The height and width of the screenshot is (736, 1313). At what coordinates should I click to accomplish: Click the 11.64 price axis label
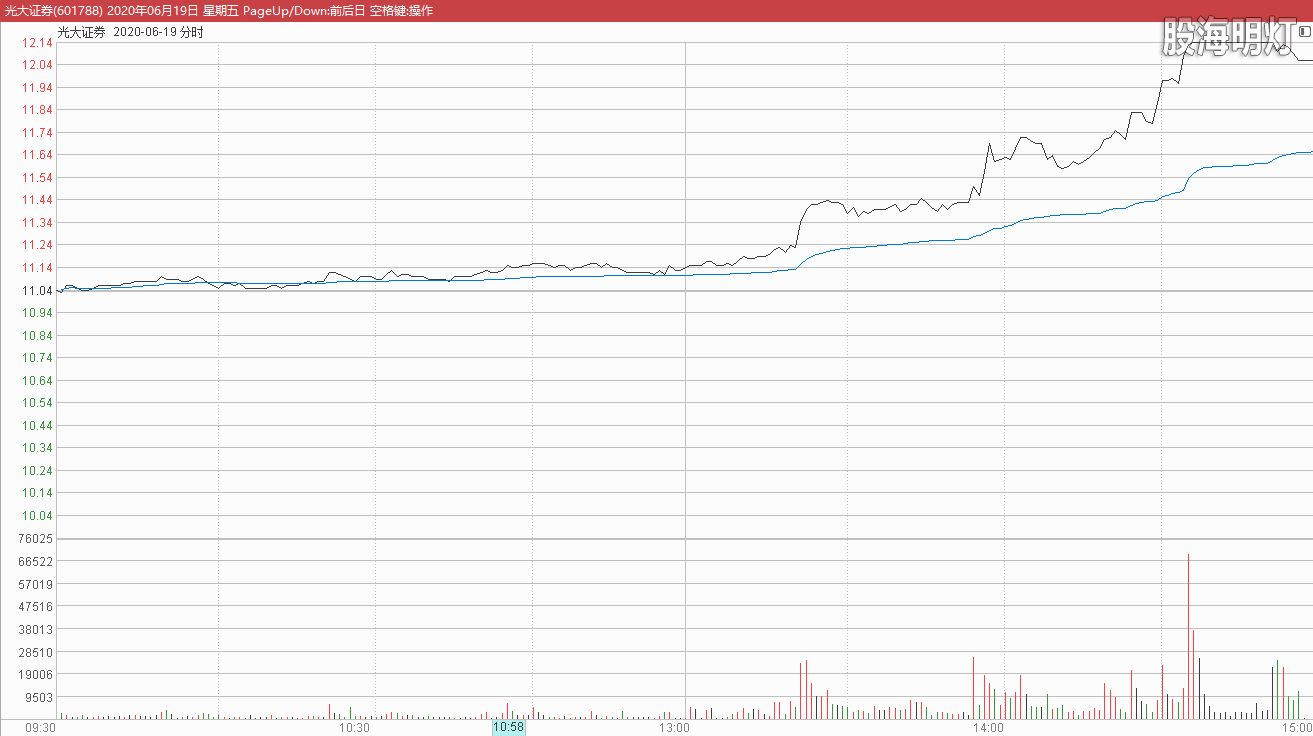pos(37,155)
